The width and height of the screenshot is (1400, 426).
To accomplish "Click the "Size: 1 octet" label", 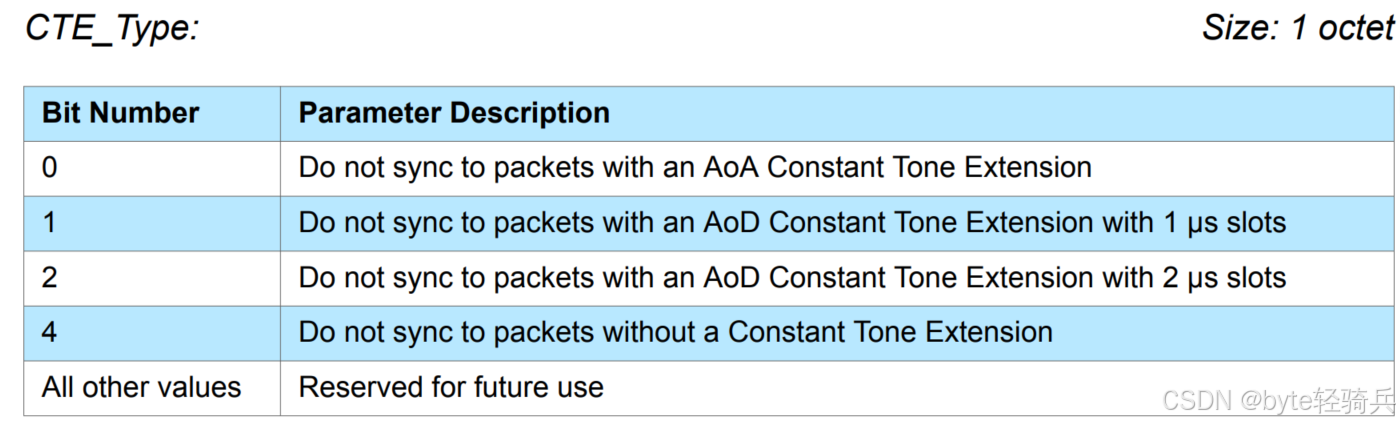I will [x=1297, y=28].
